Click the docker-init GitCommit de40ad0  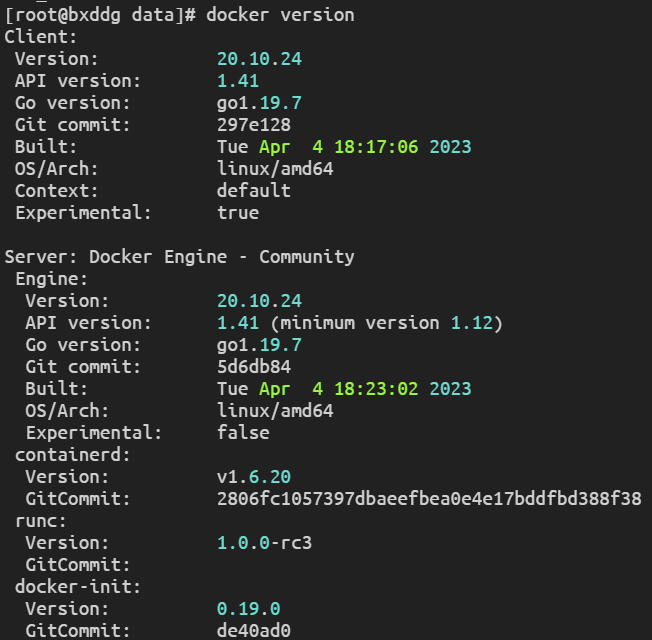pos(254,631)
